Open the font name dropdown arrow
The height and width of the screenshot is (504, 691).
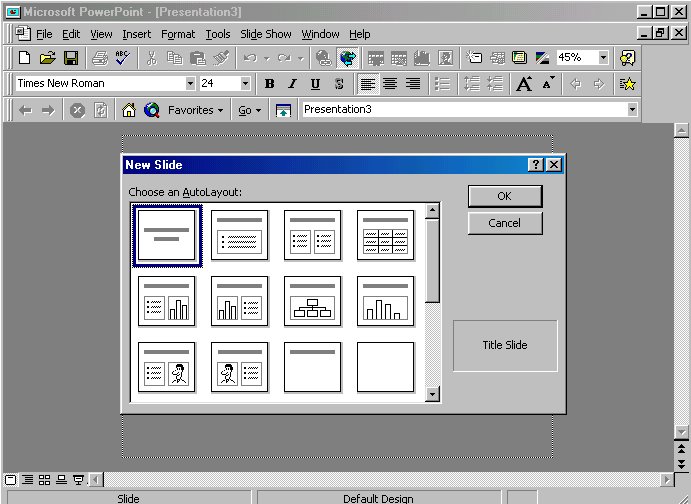point(190,83)
